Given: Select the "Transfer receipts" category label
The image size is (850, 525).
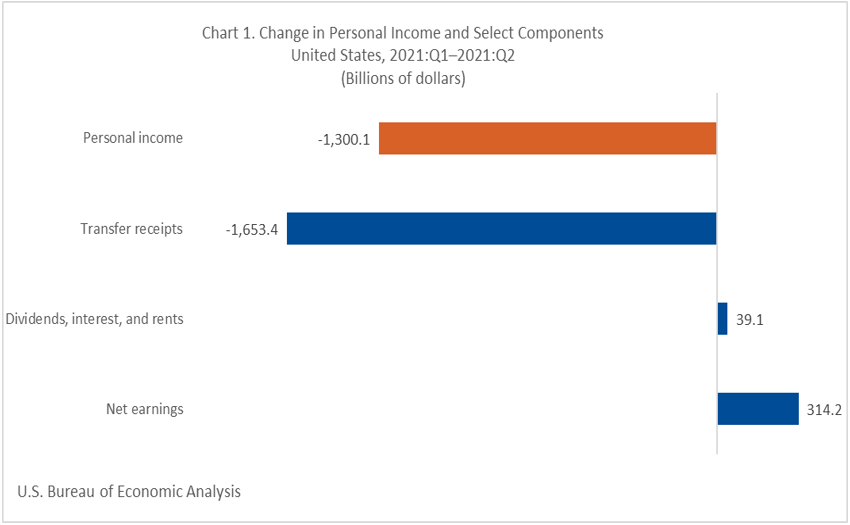Looking at the screenshot, I should (131, 229).
